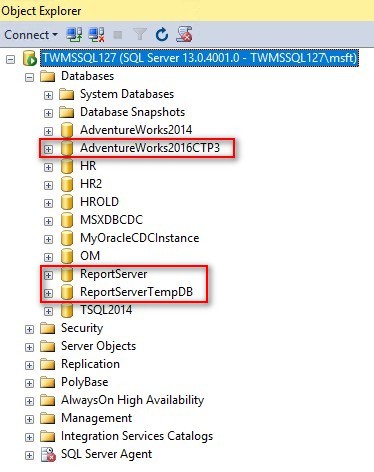Select the OM database name

pos(90,256)
